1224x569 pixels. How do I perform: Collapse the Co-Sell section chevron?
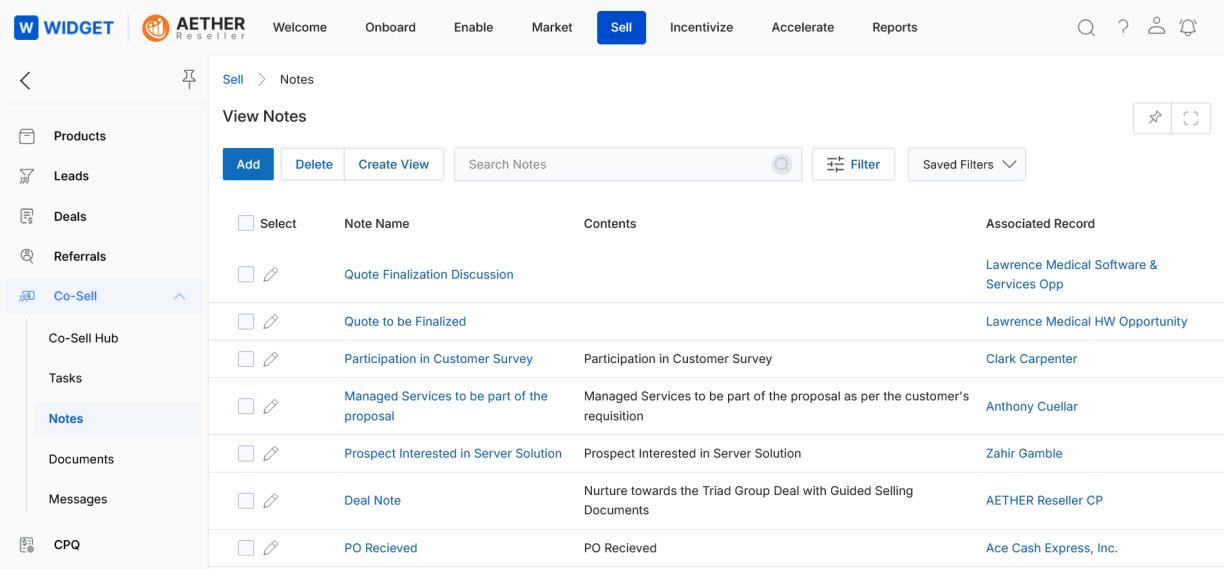[x=180, y=297]
